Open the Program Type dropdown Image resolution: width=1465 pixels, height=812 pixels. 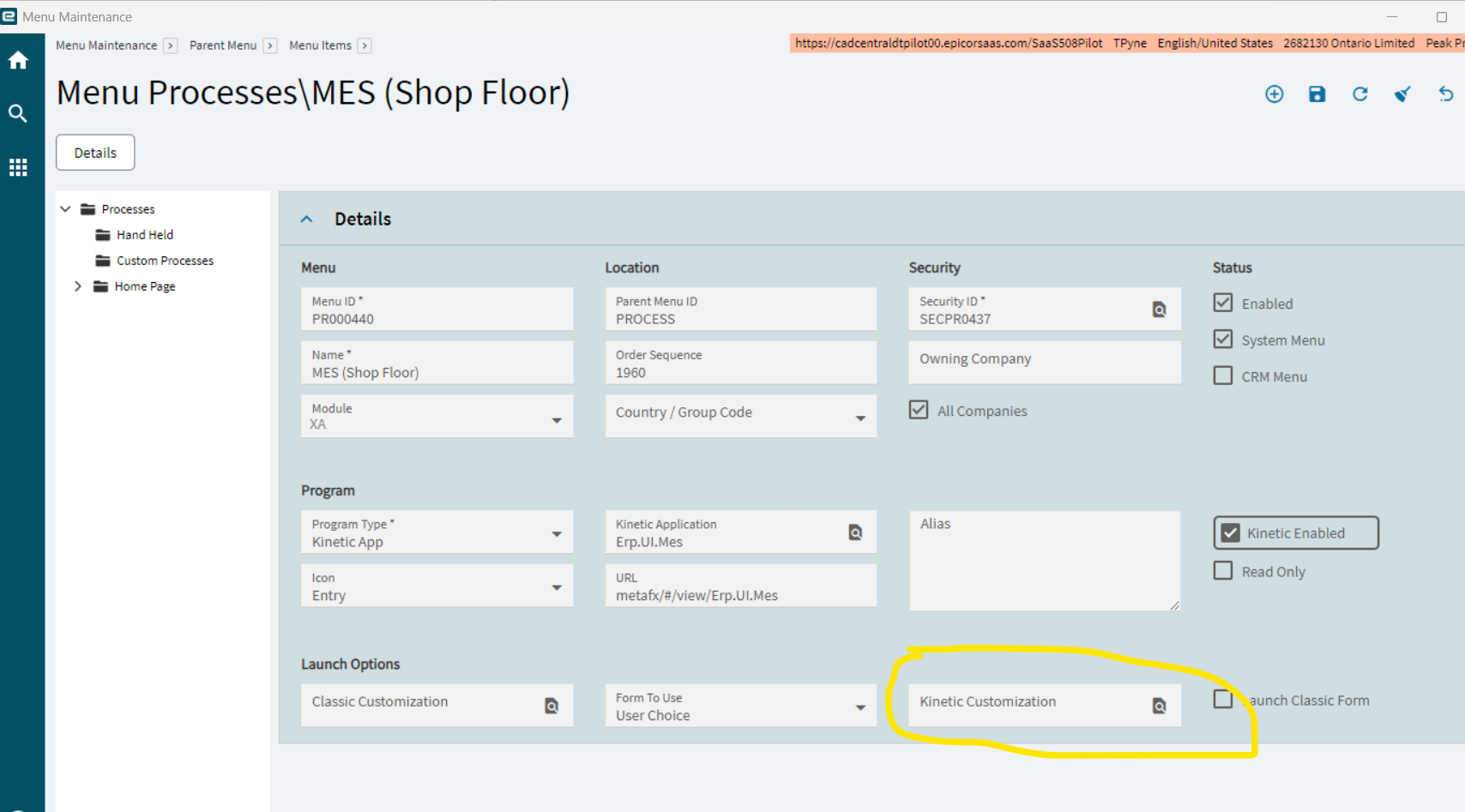[558, 532]
